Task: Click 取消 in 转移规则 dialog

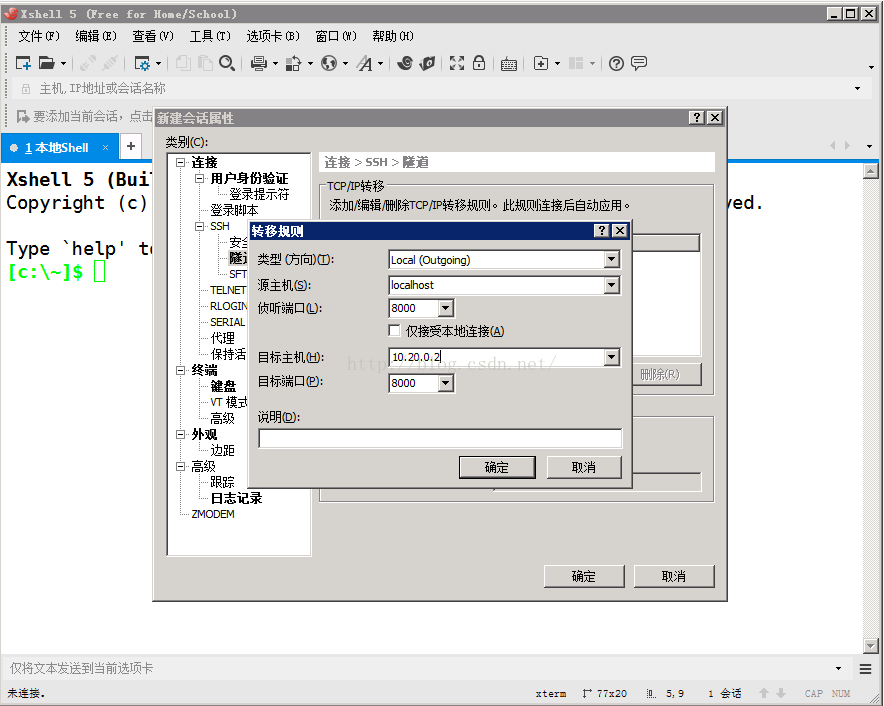Action: coord(584,467)
